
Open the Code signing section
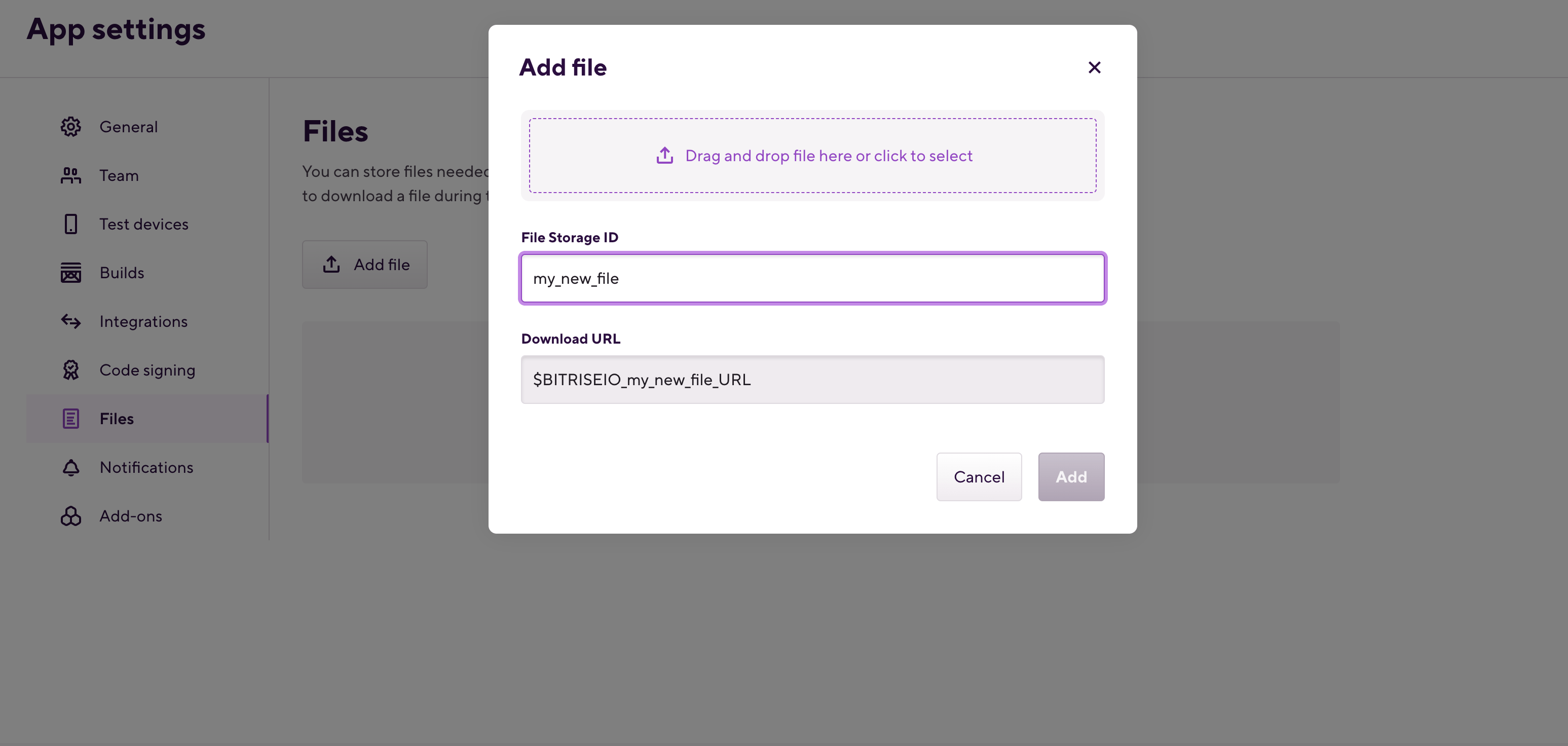coord(147,370)
